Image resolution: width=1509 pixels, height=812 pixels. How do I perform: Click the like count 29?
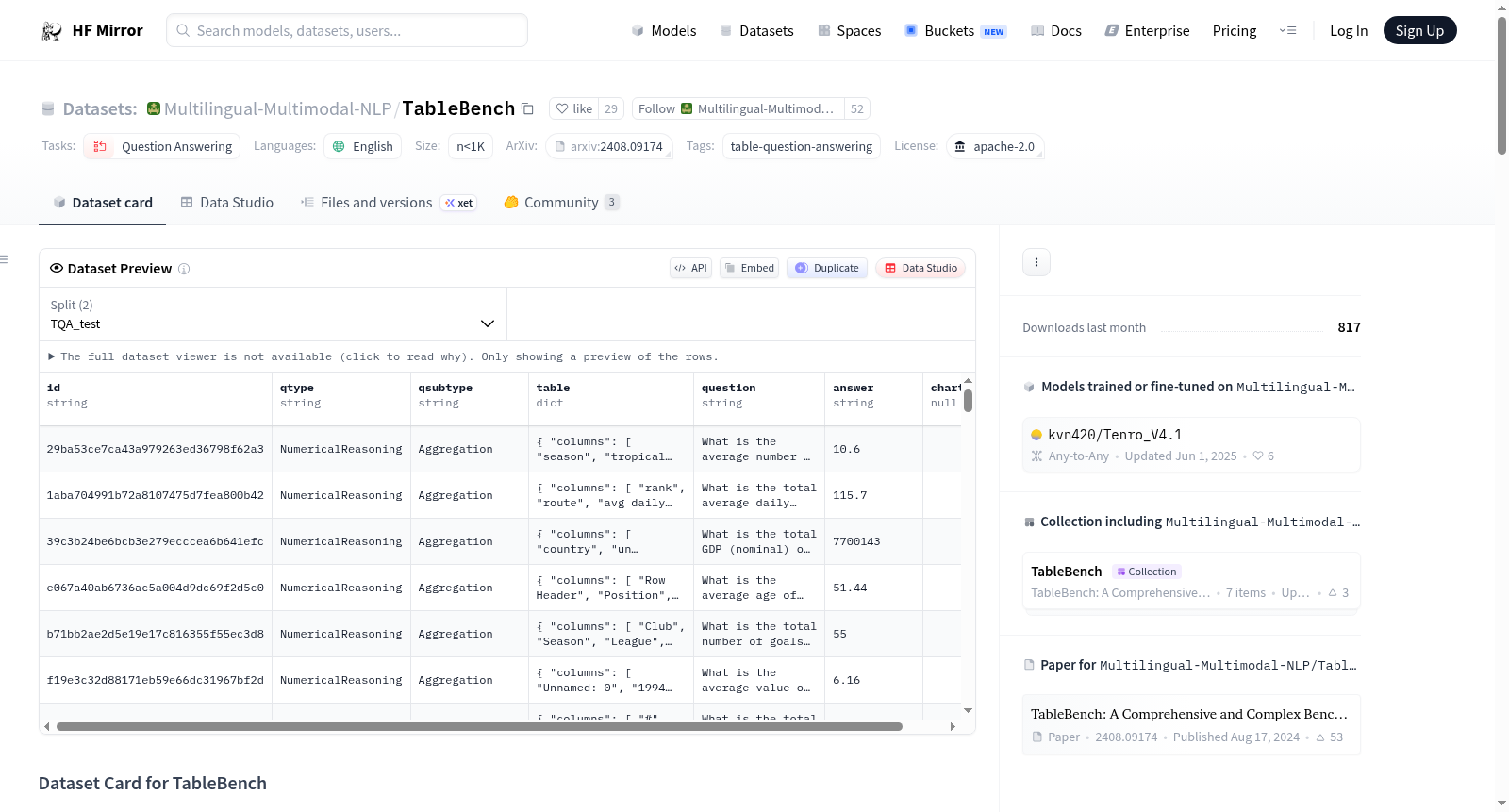611,109
